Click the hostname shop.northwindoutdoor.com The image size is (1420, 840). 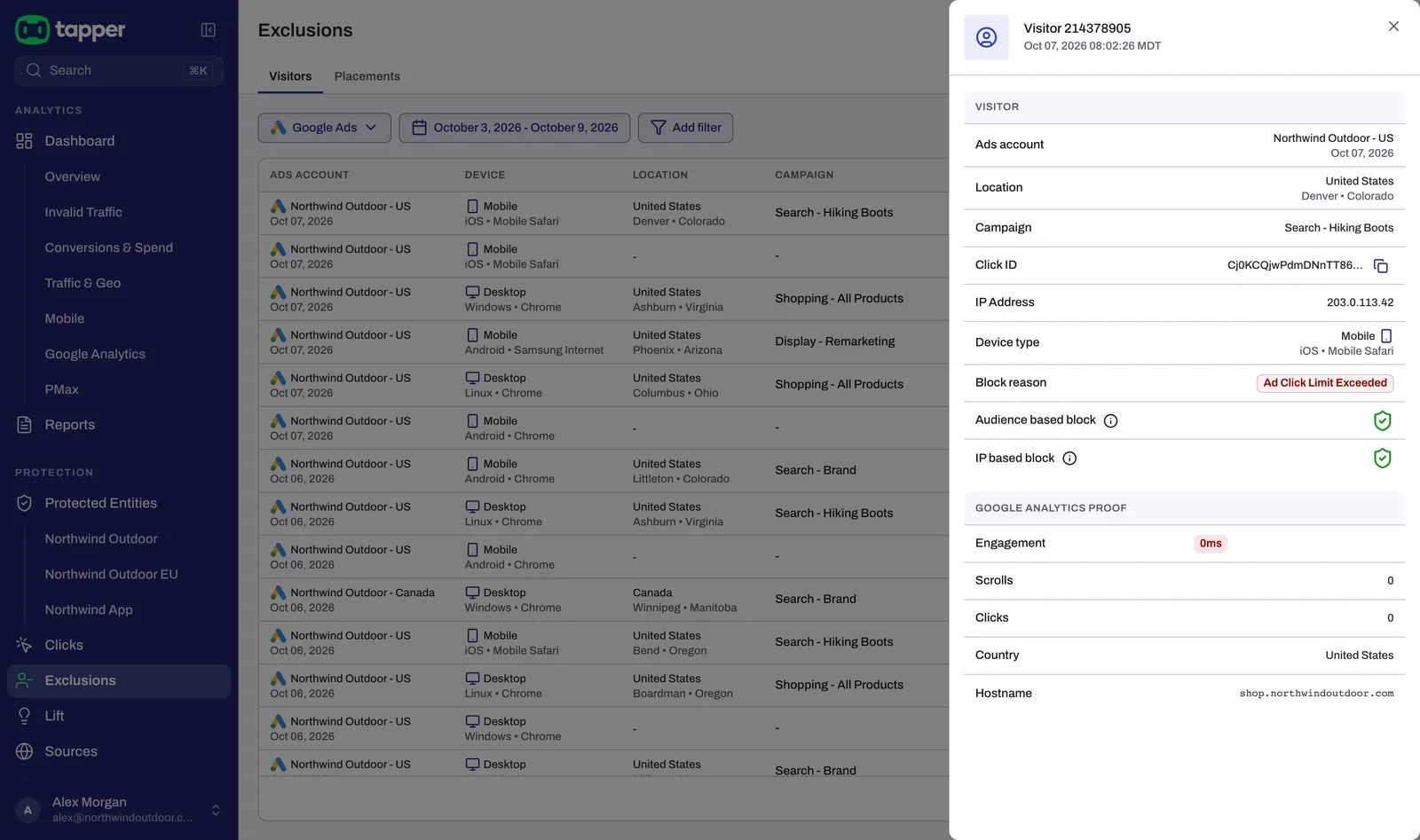click(x=1316, y=694)
